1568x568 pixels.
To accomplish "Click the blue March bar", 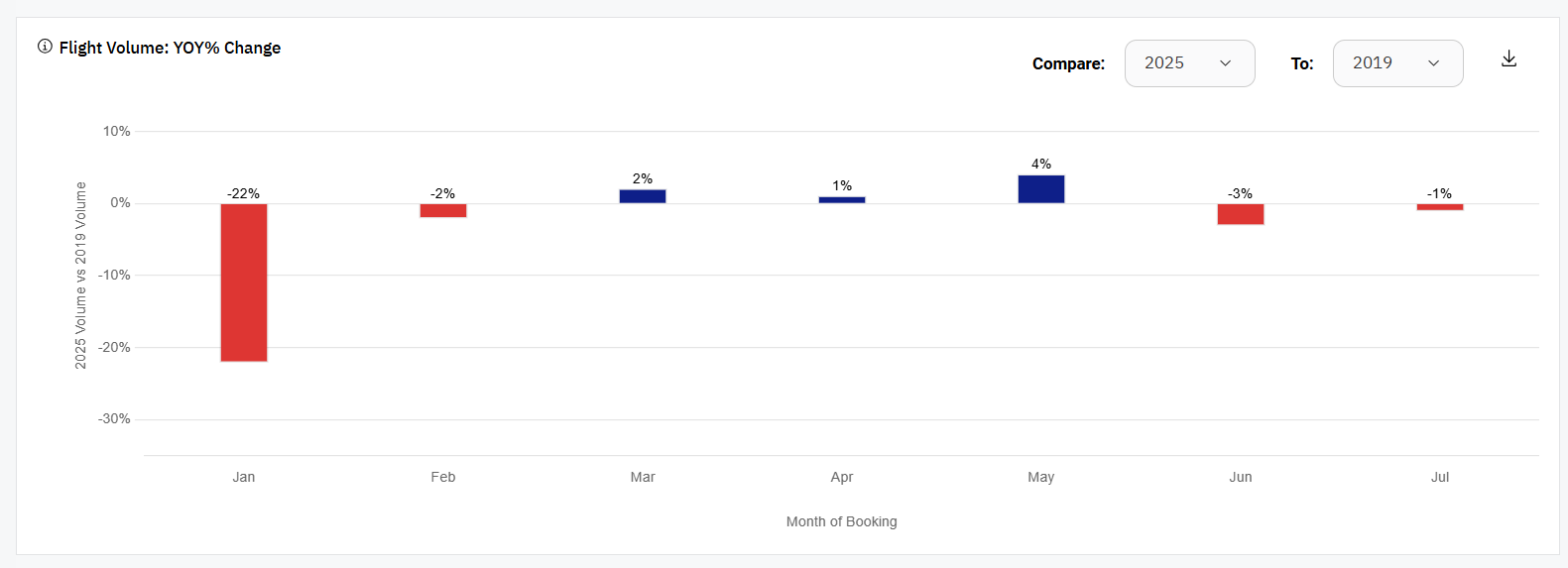I will coord(643,196).
